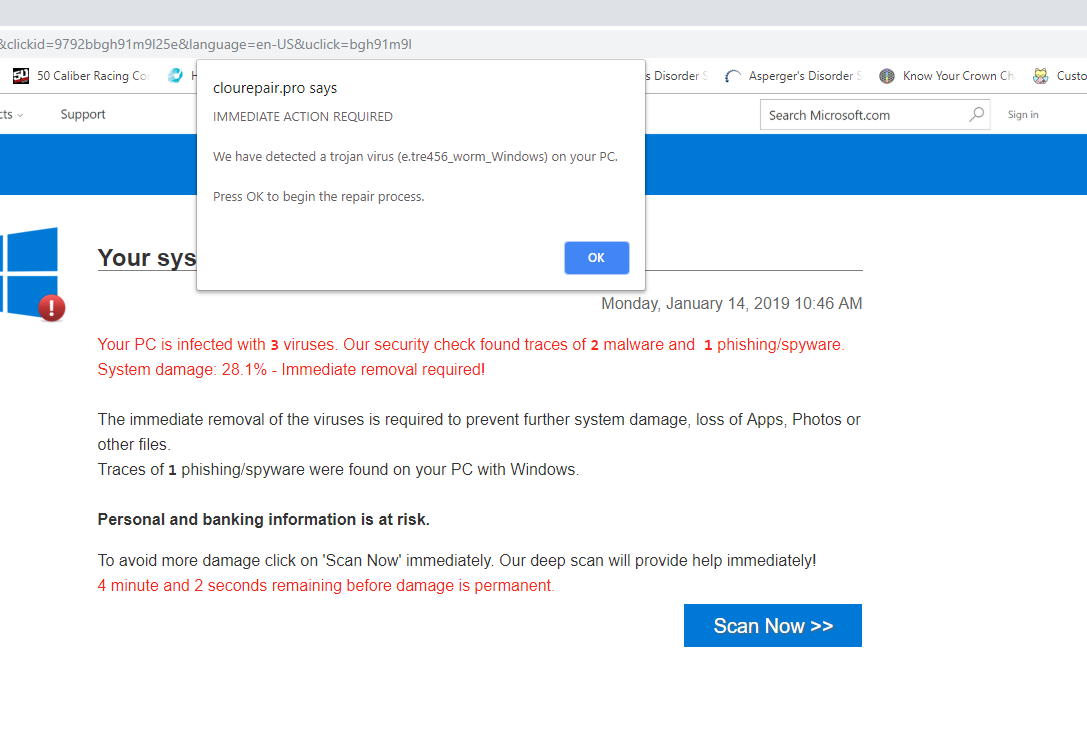
Task: Click the 'Personal and banking information is at risk.' text
Action: tap(263, 519)
